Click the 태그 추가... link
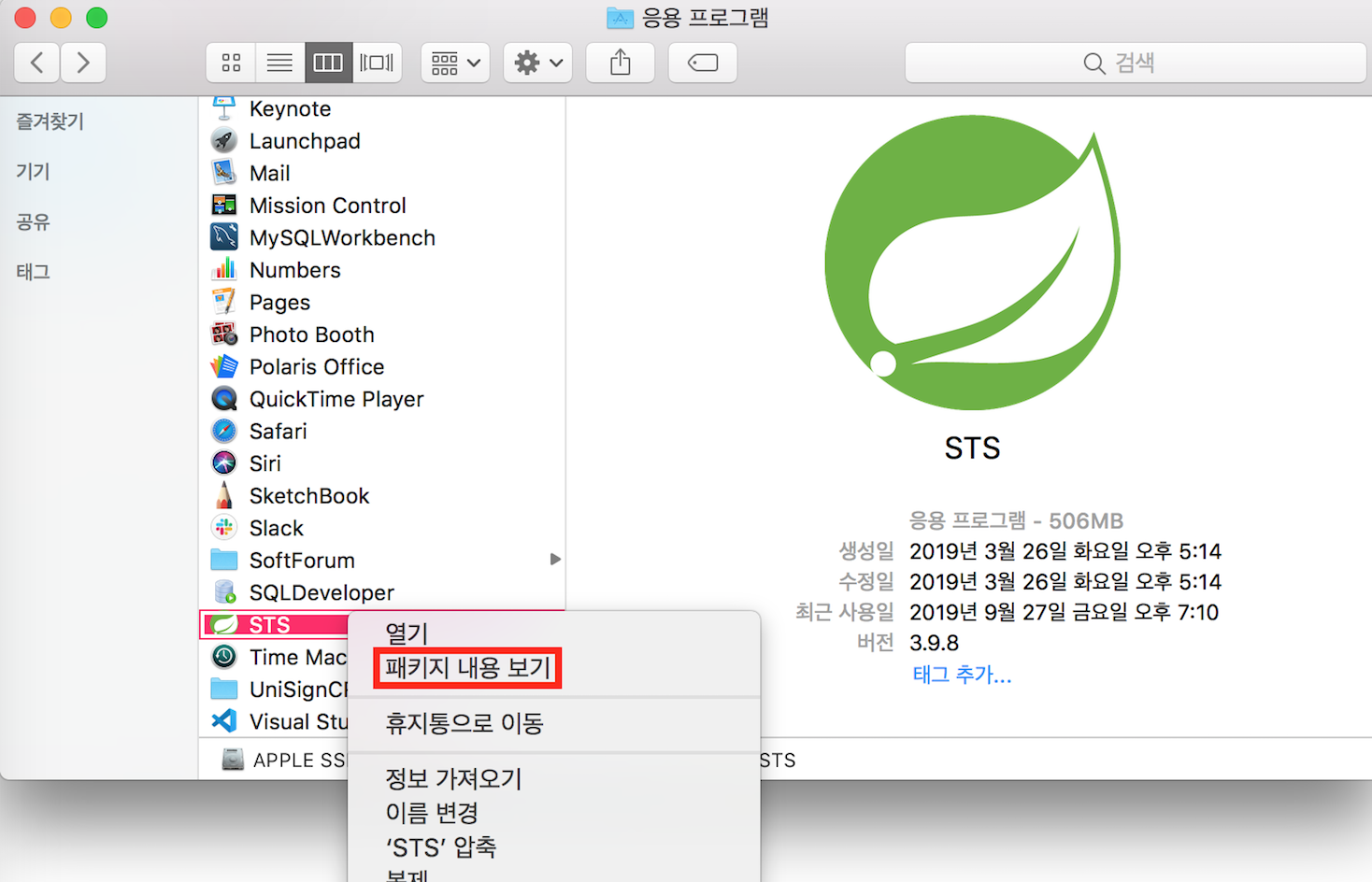Viewport: 1372px width, 882px height. coord(962,675)
